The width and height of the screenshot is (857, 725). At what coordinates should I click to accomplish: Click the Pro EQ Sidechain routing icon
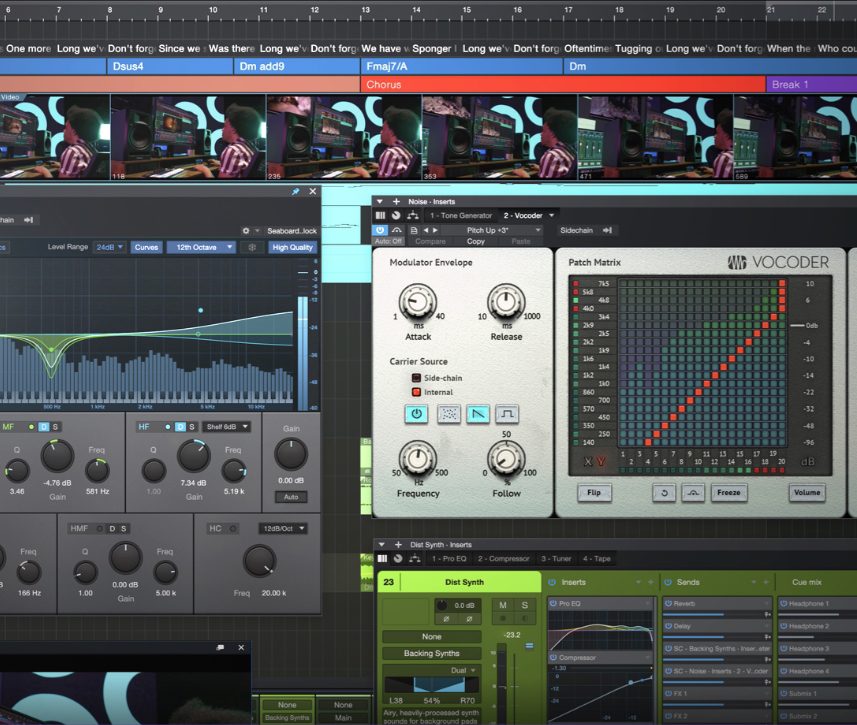(x=28, y=220)
